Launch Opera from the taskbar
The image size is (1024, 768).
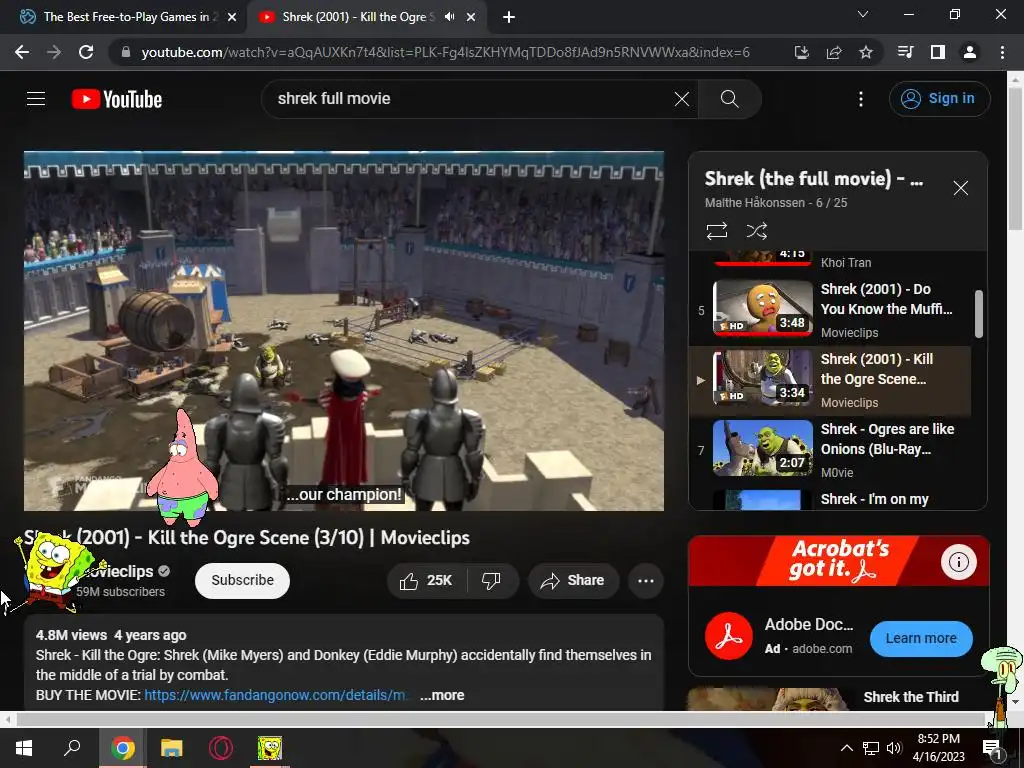point(221,748)
